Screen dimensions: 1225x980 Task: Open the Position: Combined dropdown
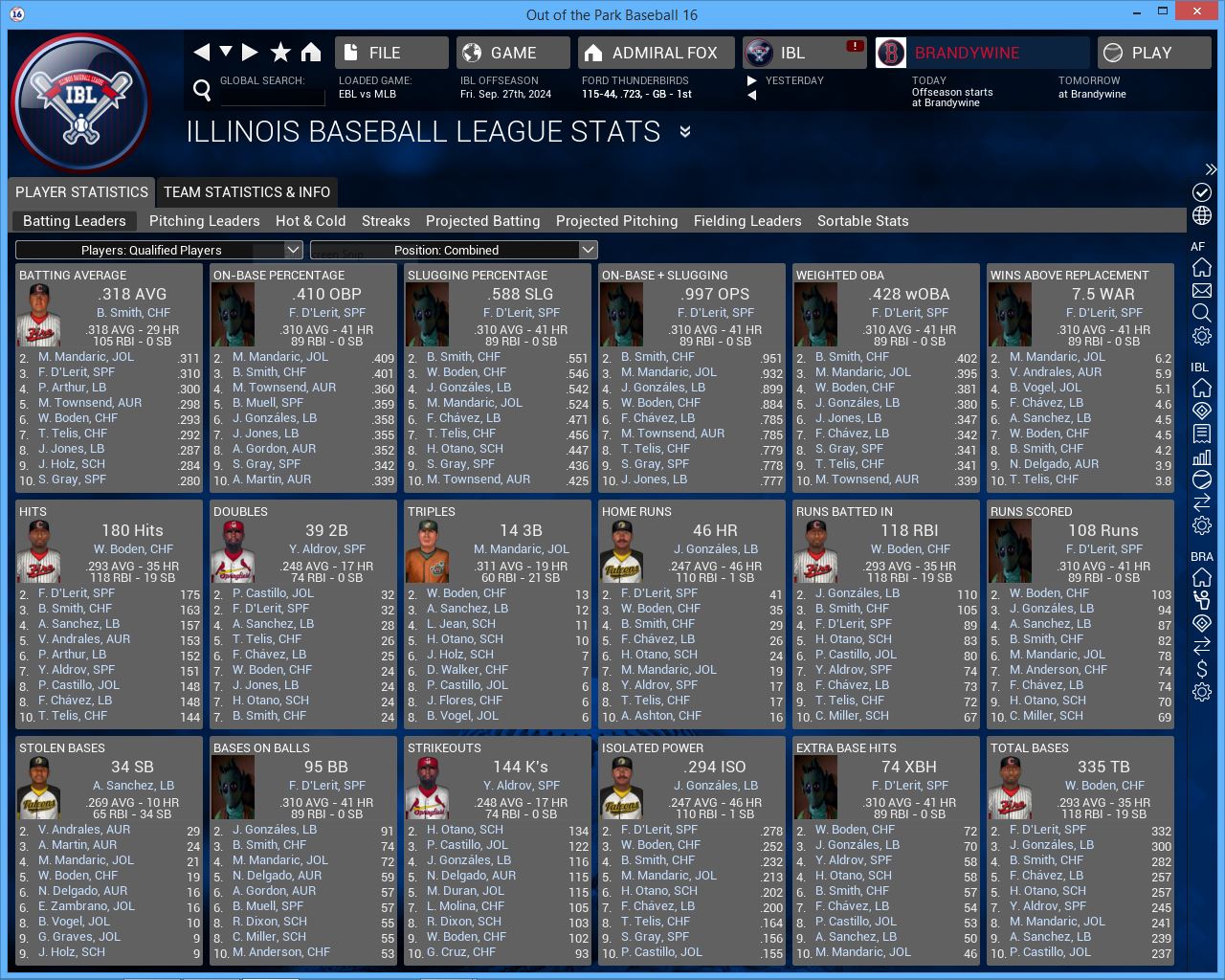click(x=454, y=250)
